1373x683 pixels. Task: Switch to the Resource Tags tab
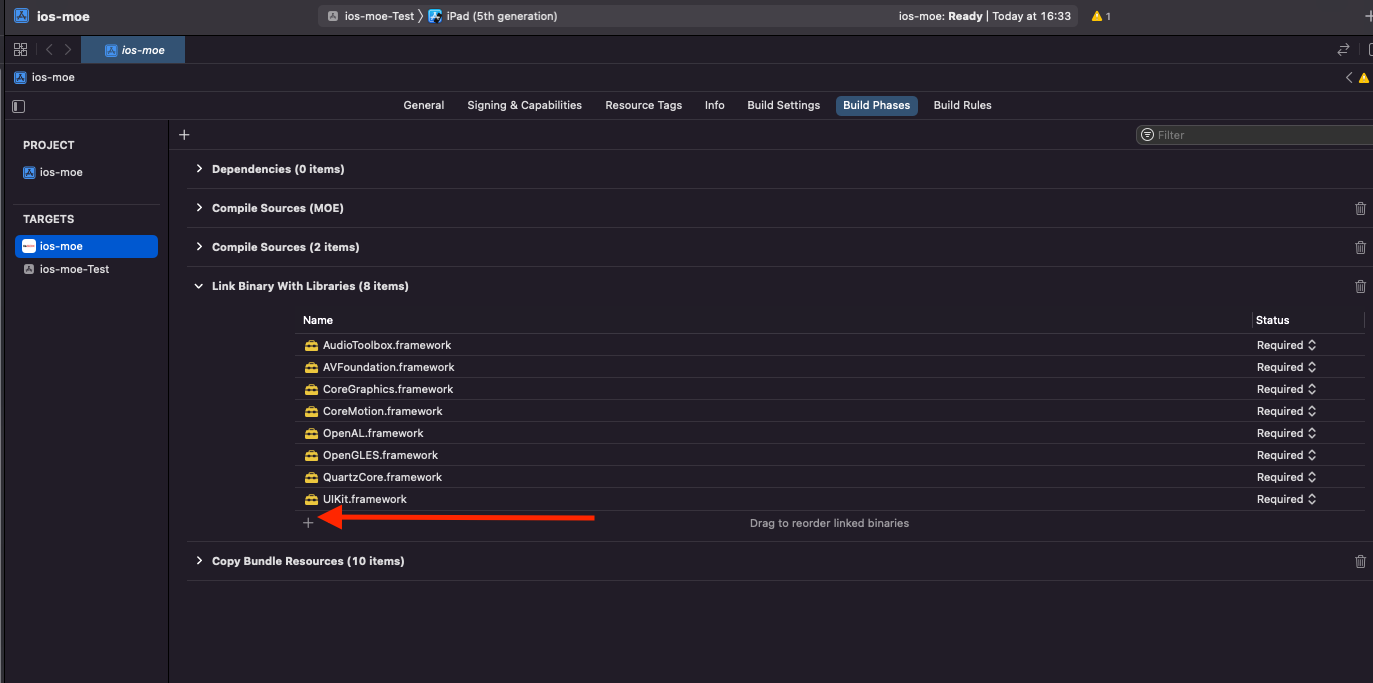click(644, 105)
